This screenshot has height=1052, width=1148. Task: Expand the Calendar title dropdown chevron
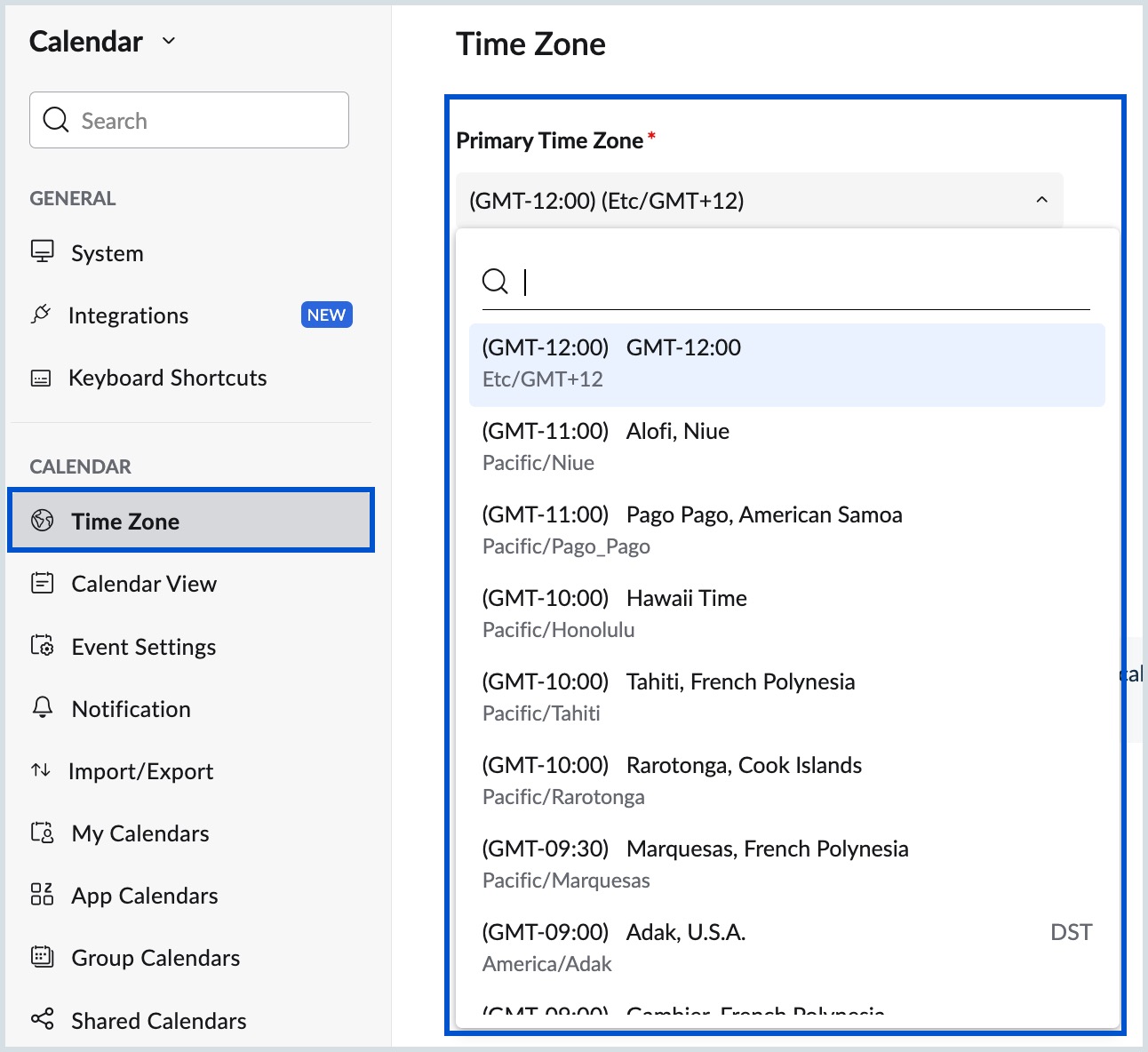tap(169, 41)
